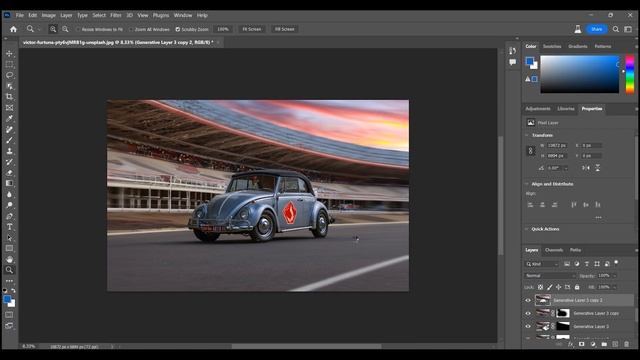640x360 pixels.
Task: Hide Generative Layer 3 copy 2
Action: pyautogui.click(x=528, y=300)
